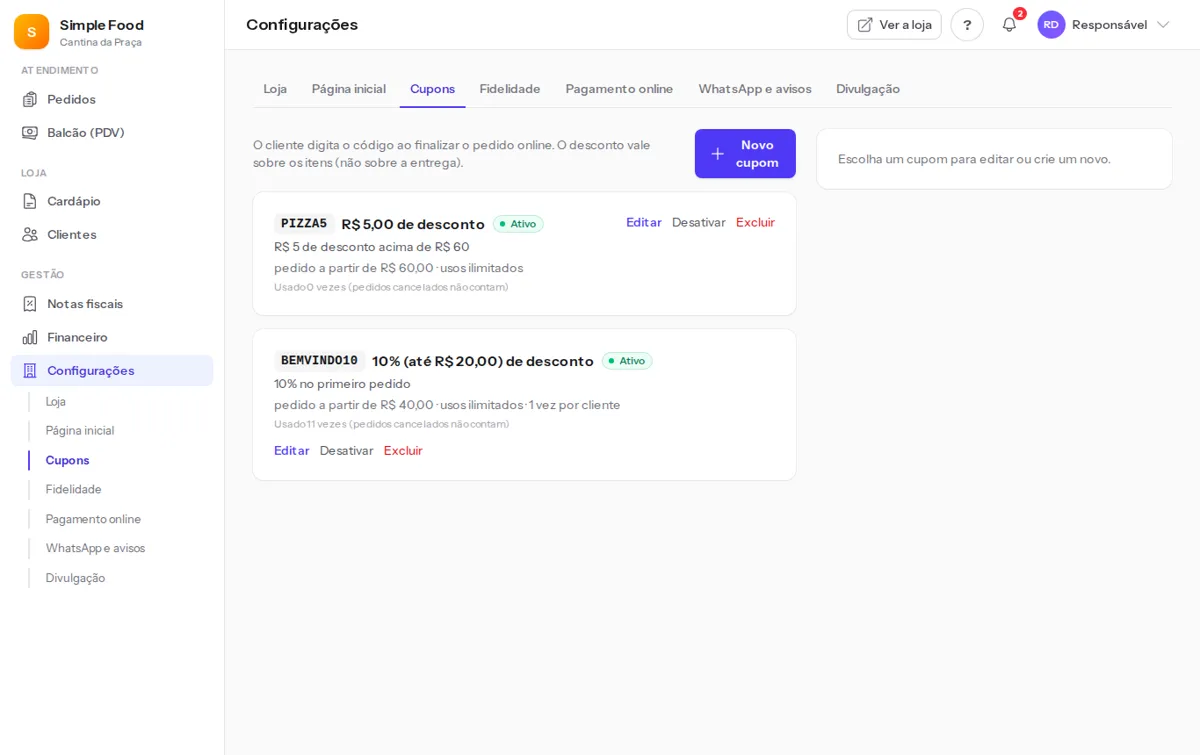Open Divulgação in the sidebar submenu
1200x755 pixels.
[x=75, y=578]
